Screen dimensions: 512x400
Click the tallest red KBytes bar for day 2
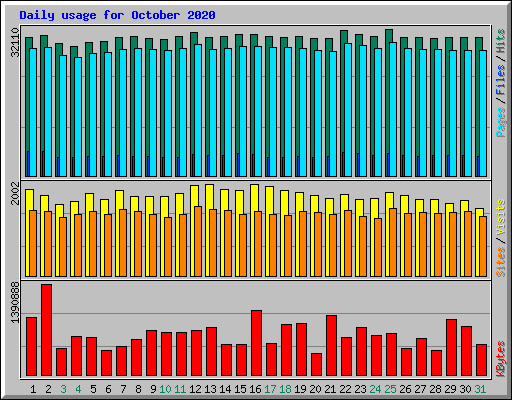click(46, 330)
